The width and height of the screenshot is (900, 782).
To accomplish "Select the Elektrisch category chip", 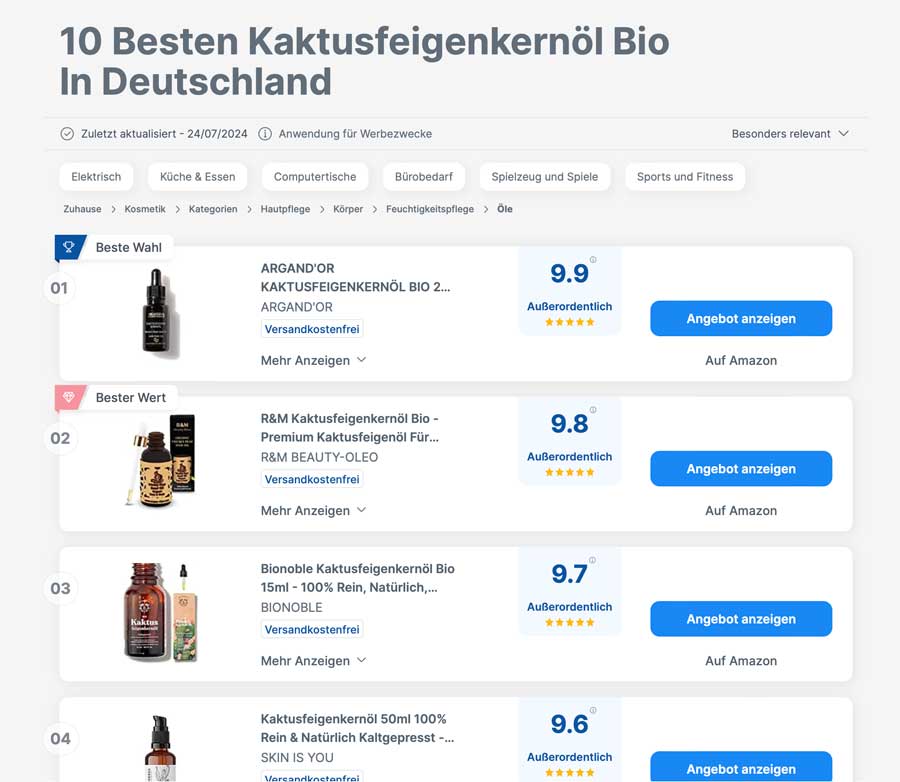I will click(96, 177).
